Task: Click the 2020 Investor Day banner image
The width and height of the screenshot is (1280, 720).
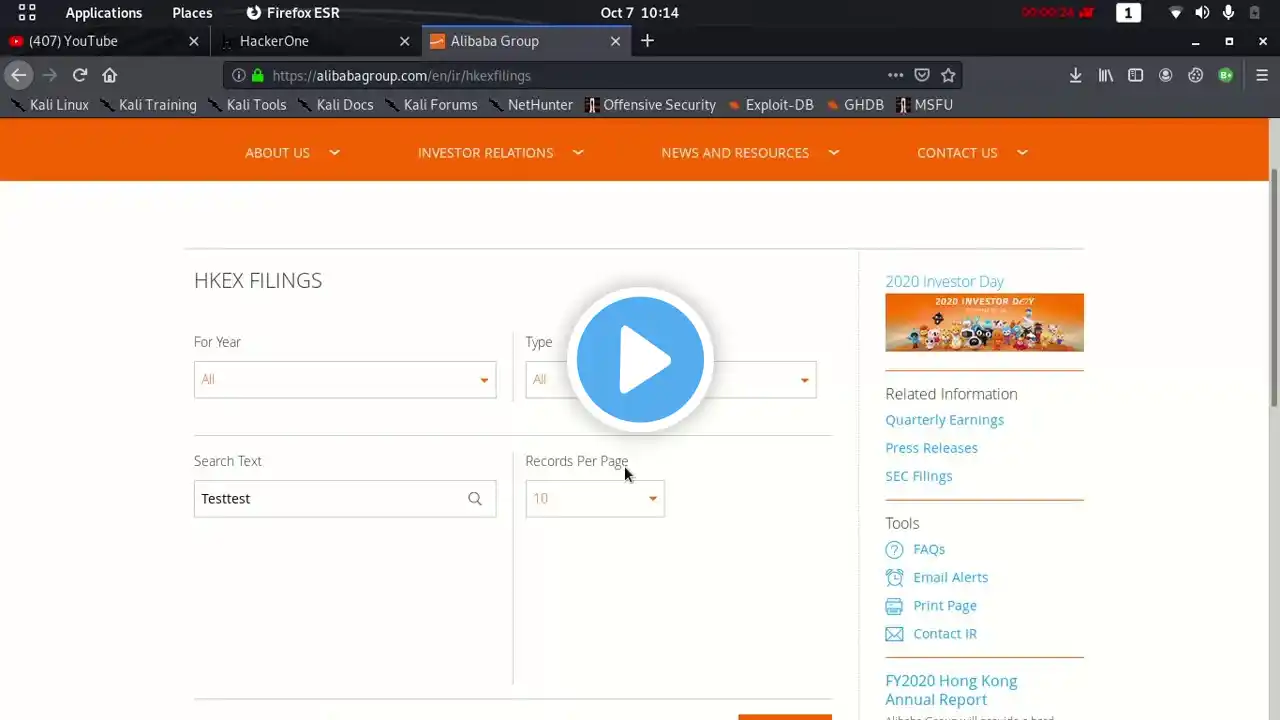Action: [984, 322]
